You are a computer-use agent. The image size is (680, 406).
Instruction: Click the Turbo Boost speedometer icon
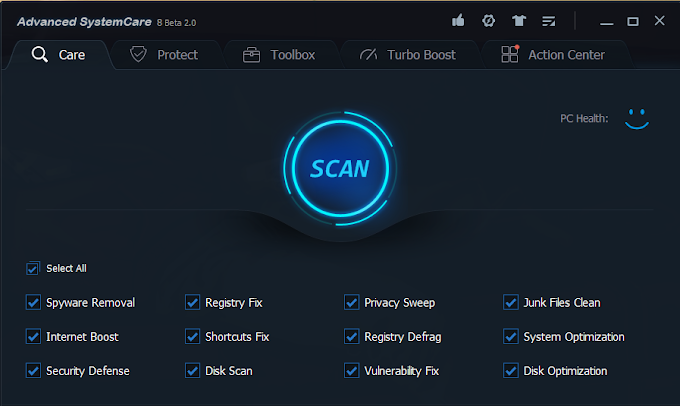[x=369, y=55]
